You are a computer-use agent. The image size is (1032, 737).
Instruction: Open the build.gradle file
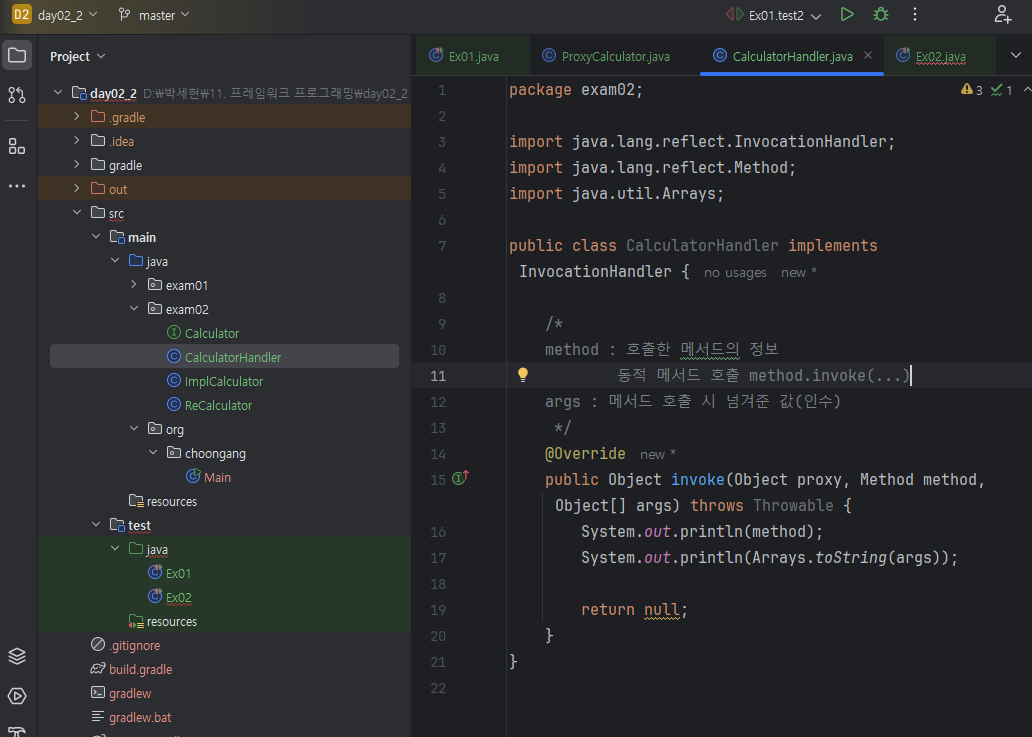[x=132, y=669]
